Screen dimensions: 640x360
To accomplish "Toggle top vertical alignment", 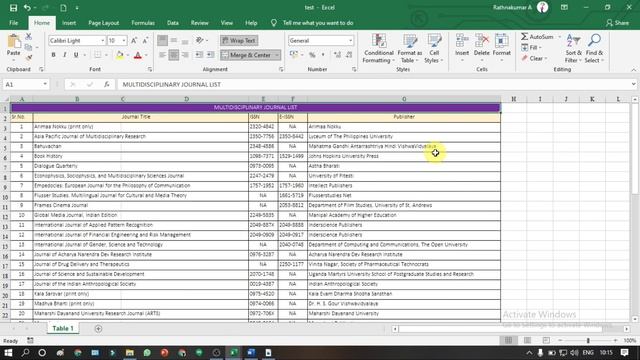I will [162, 40].
